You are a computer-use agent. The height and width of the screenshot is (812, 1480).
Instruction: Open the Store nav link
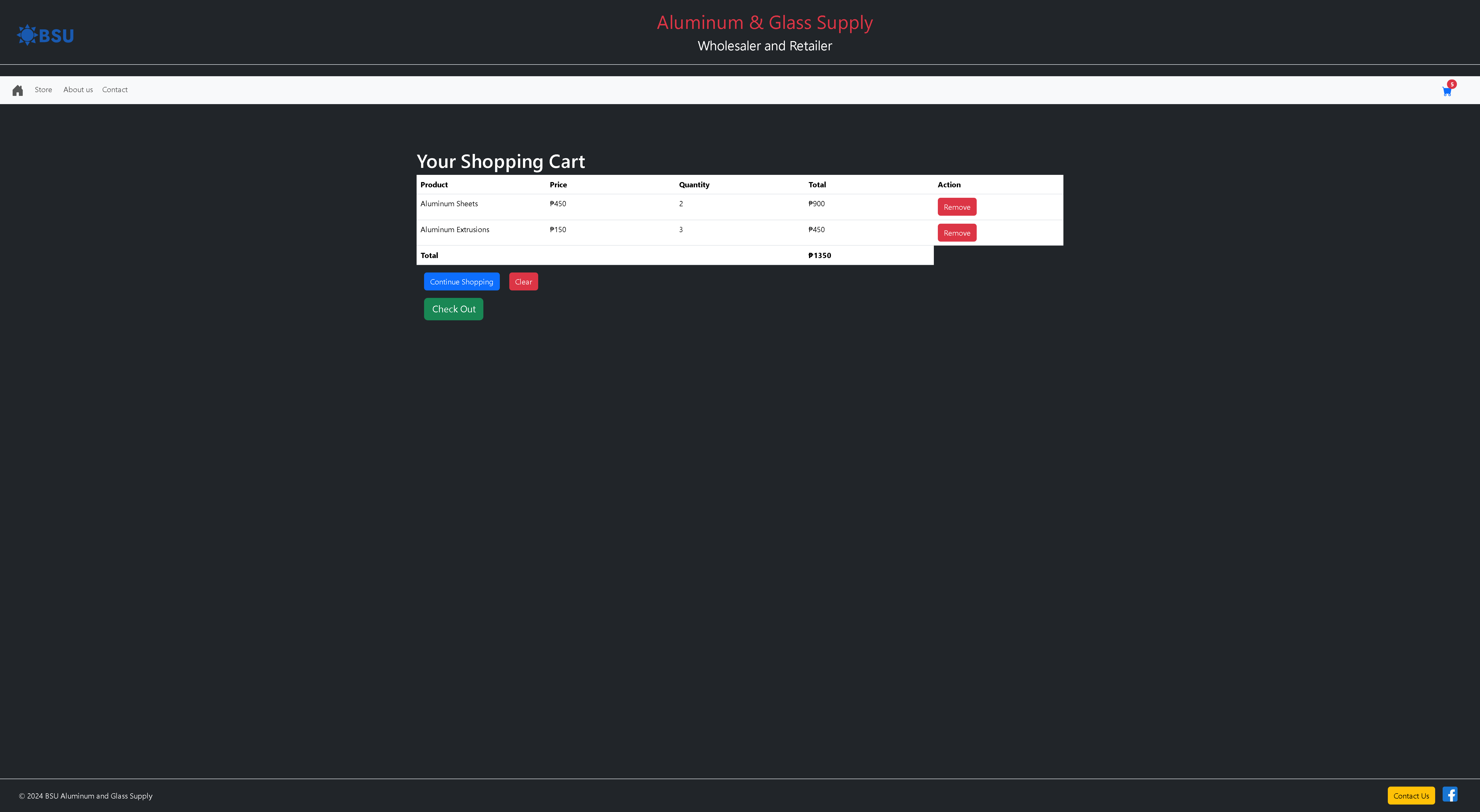(43, 90)
